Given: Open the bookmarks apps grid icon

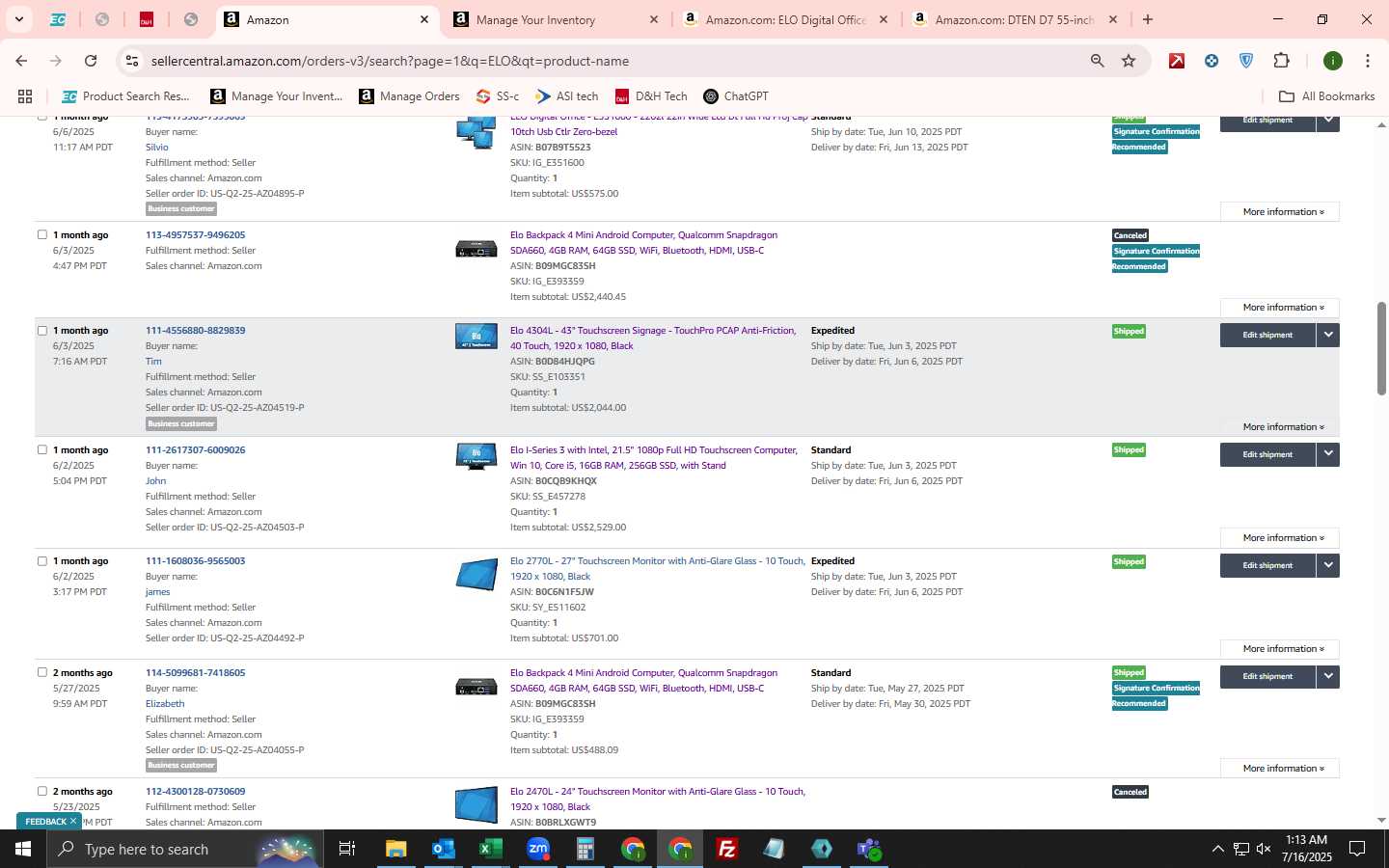Looking at the screenshot, I should coord(25,96).
